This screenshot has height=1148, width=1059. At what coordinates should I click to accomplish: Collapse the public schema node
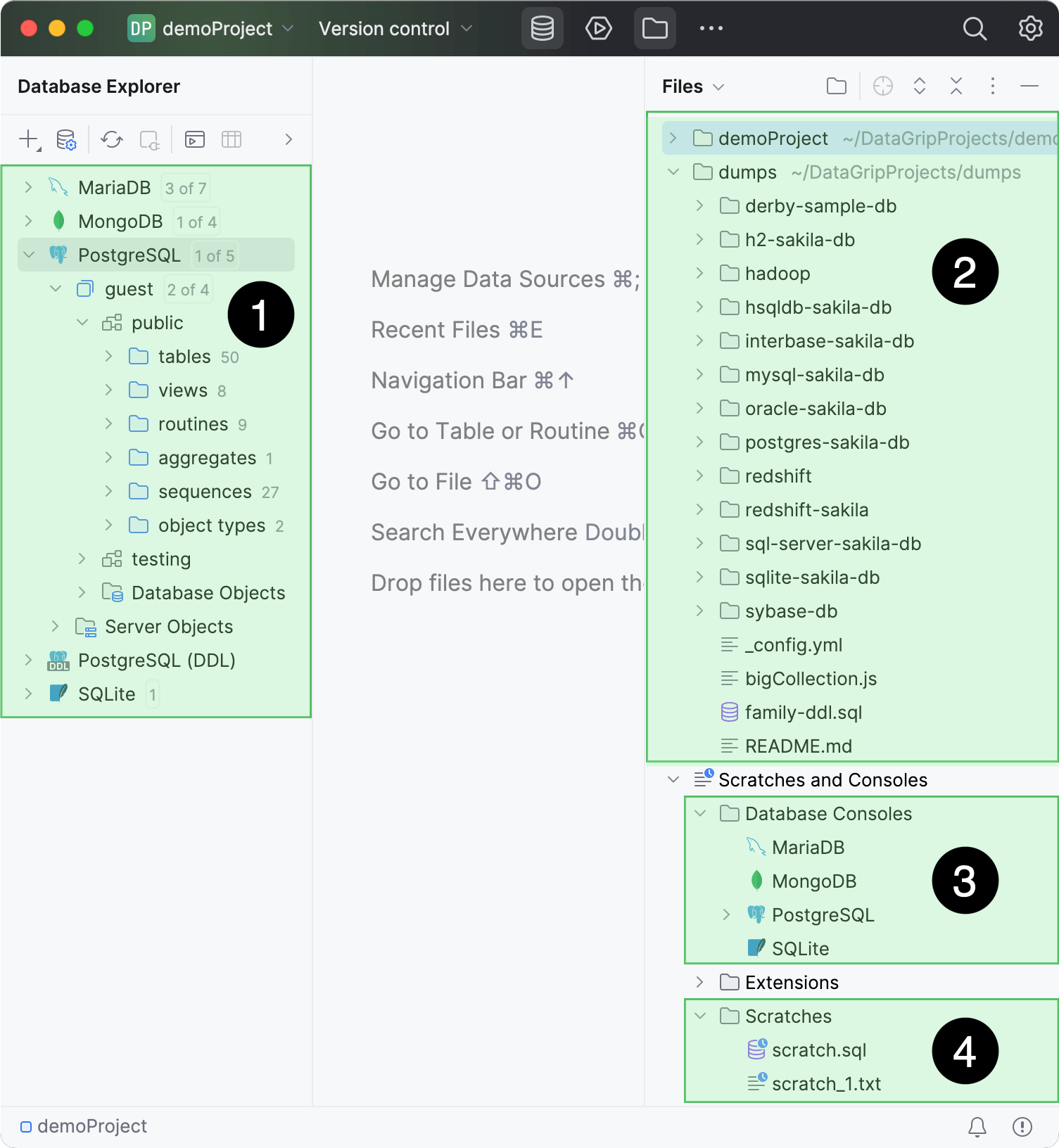click(82, 322)
